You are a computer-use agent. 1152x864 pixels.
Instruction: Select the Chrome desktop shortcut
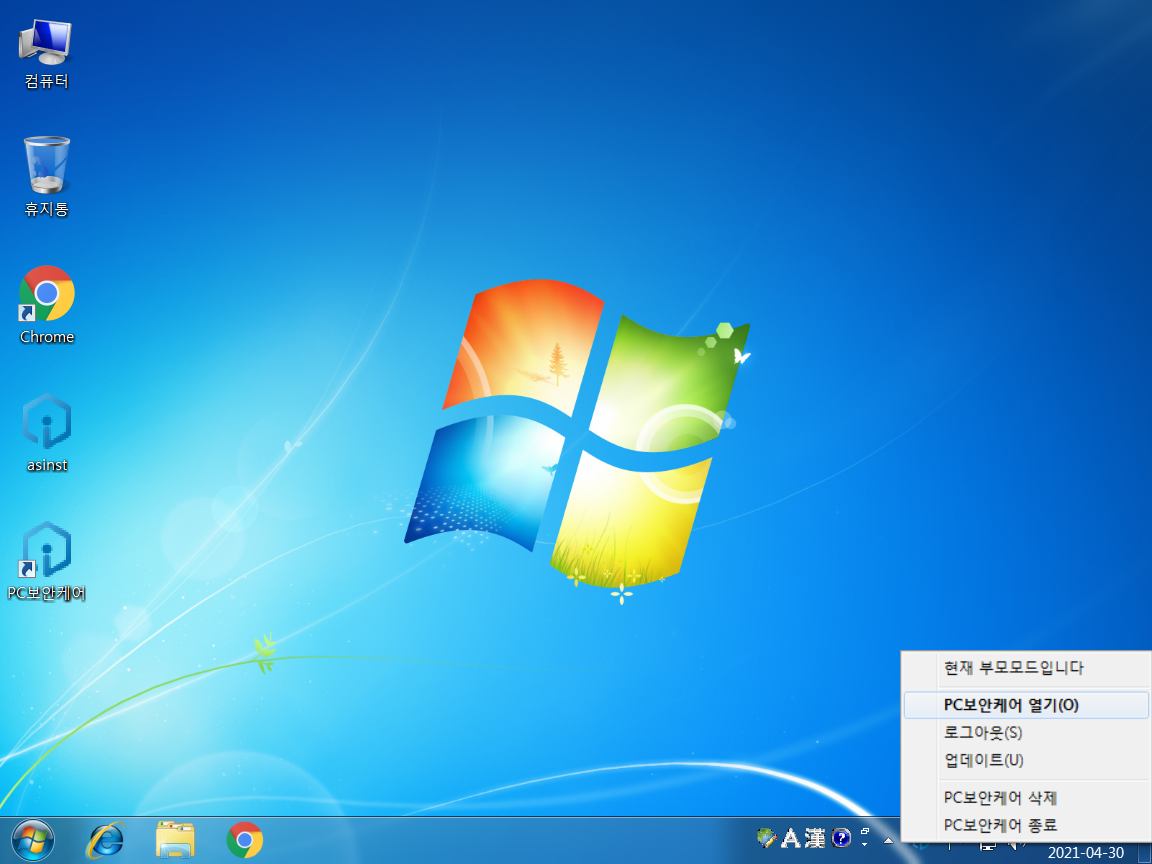46,305
